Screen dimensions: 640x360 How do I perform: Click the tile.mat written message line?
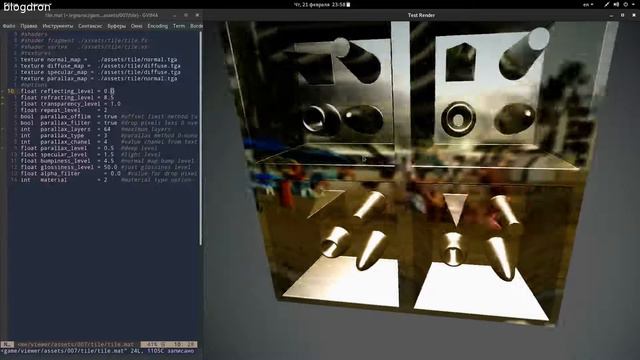(x=98, y=351)
